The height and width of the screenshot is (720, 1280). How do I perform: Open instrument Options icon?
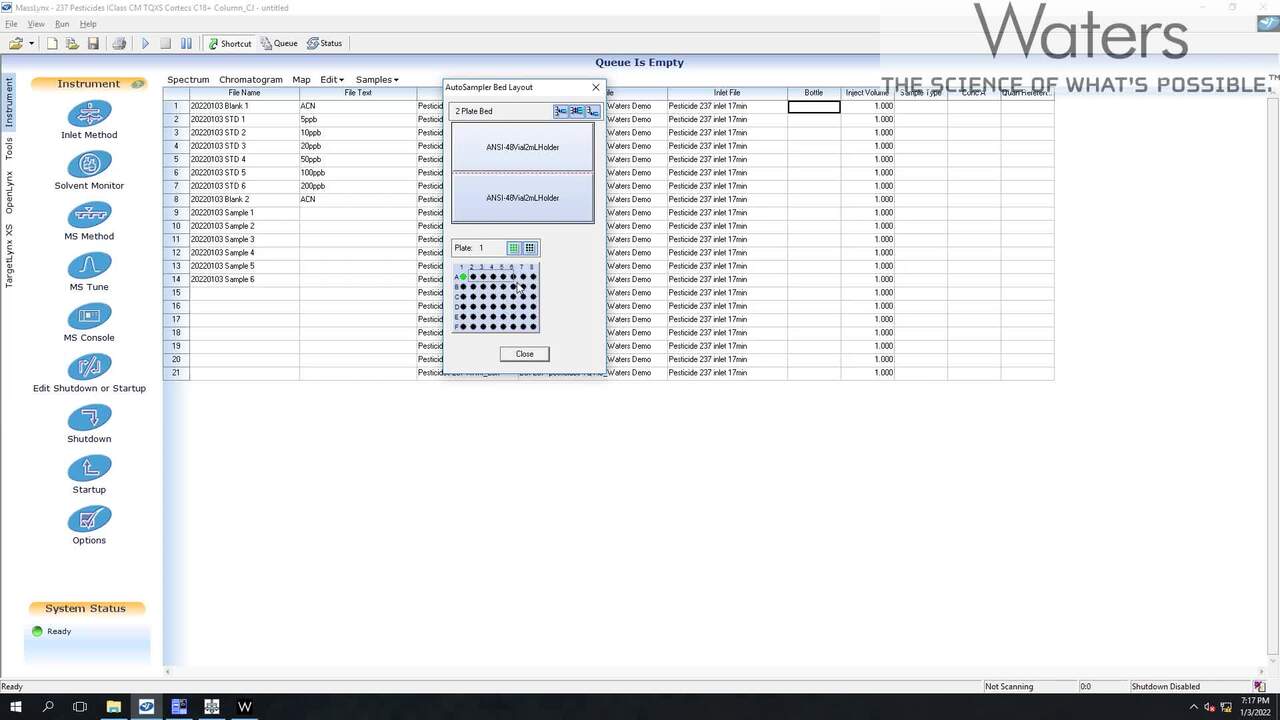coord(89,520)
